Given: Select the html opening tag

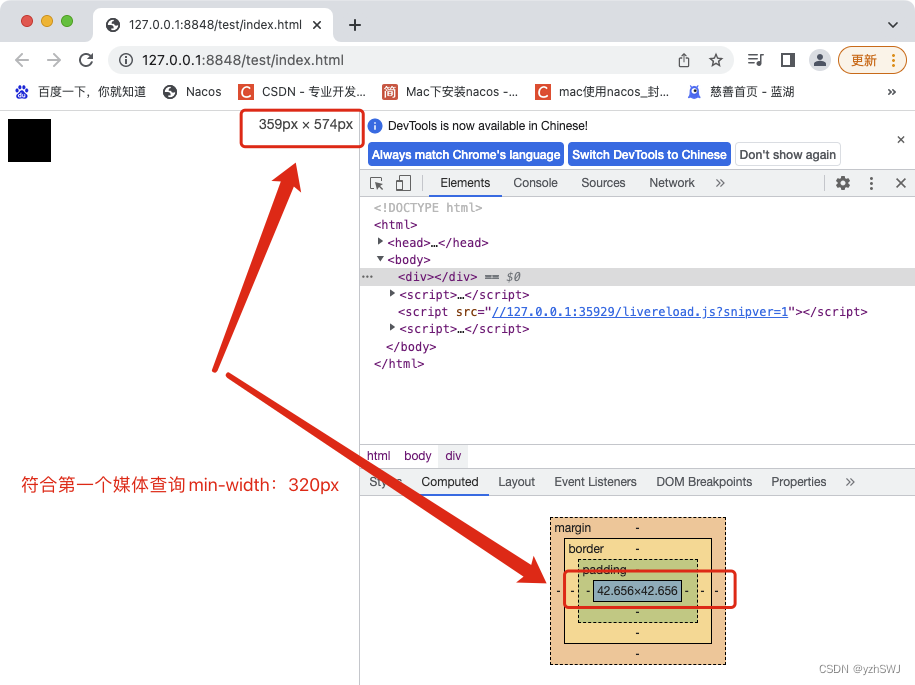Looking at the screenshot, I should 396,225.
